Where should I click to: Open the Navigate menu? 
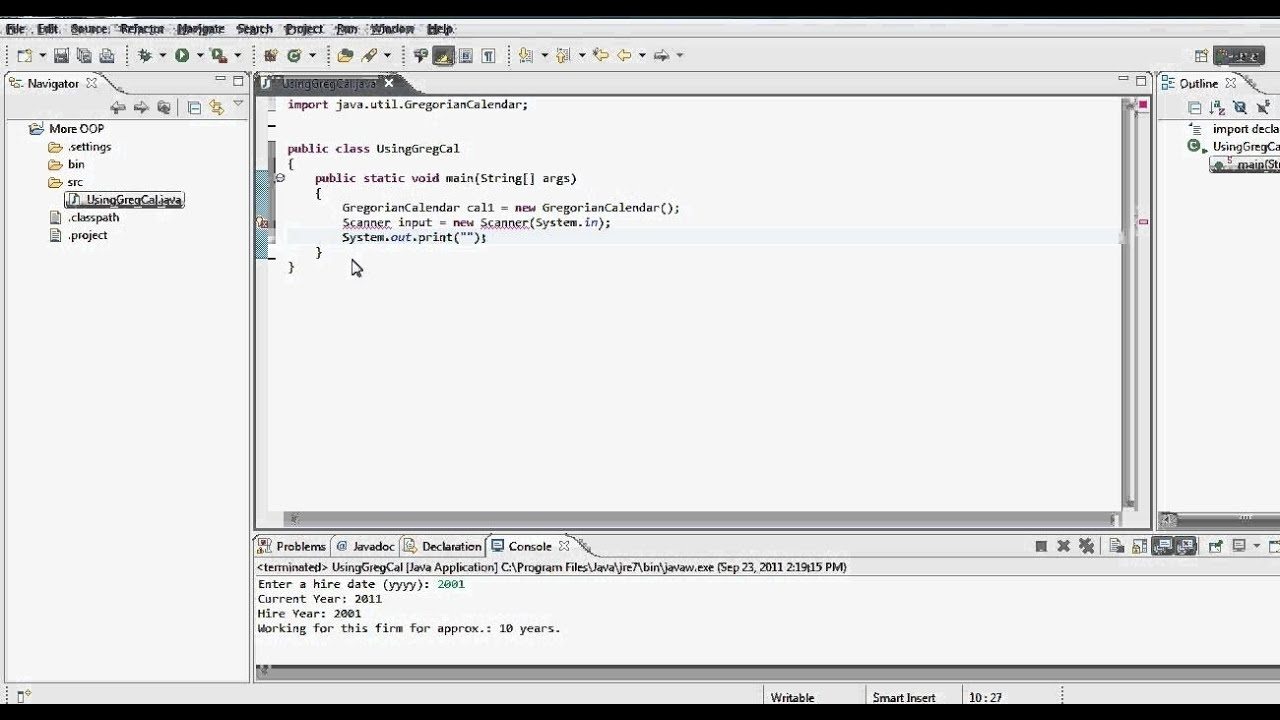pyautogui.click(x=200, y=29)
